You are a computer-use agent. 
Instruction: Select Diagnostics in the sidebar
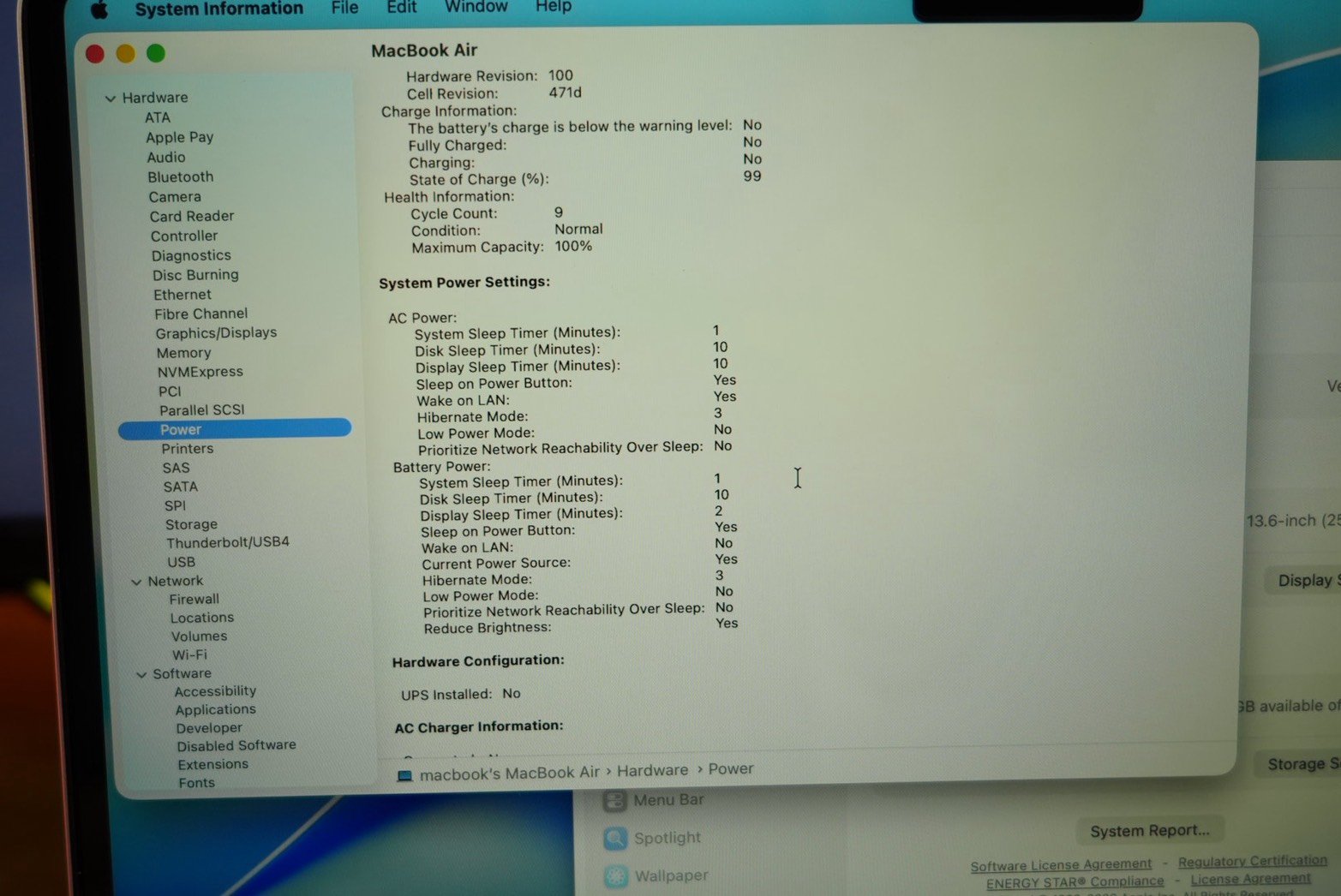[191, 255]
